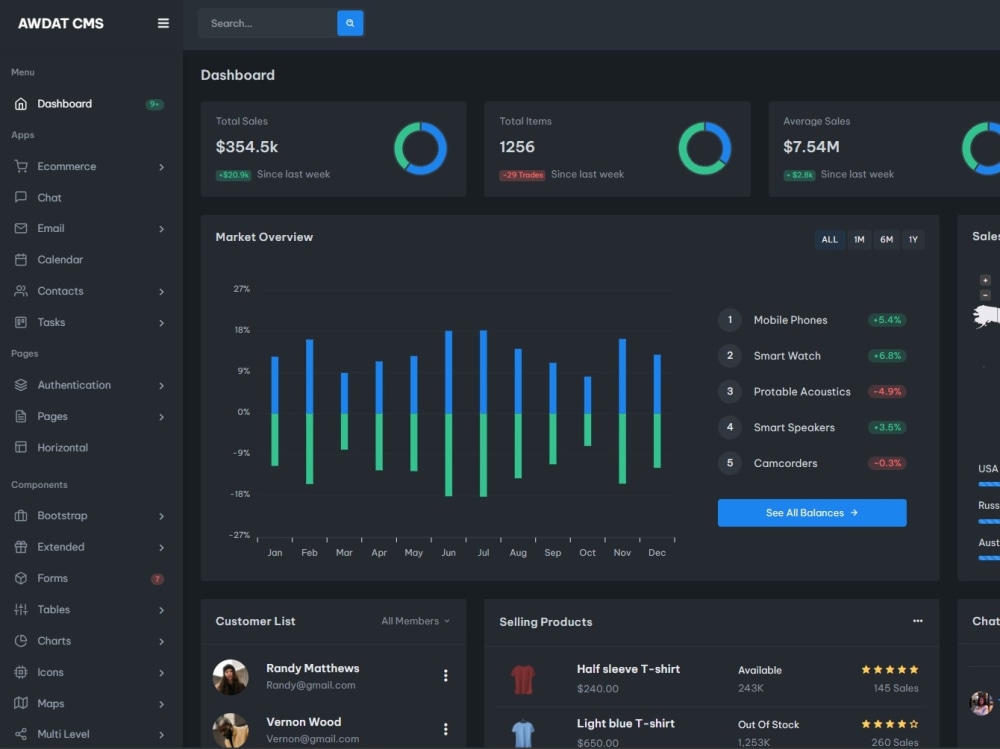This screenshot has width=1000, height=749.
Task: Click the Contacts people icon
Action: click(x=21, y=291)
